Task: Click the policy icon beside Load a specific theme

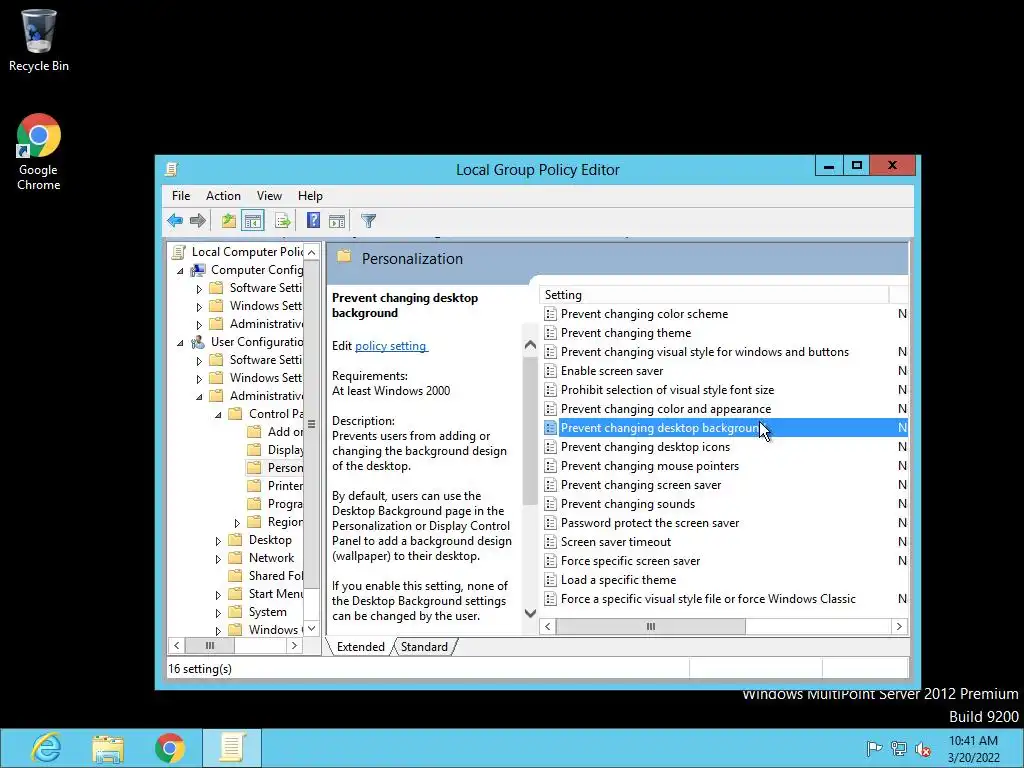Action: click(x=551, y=580)
